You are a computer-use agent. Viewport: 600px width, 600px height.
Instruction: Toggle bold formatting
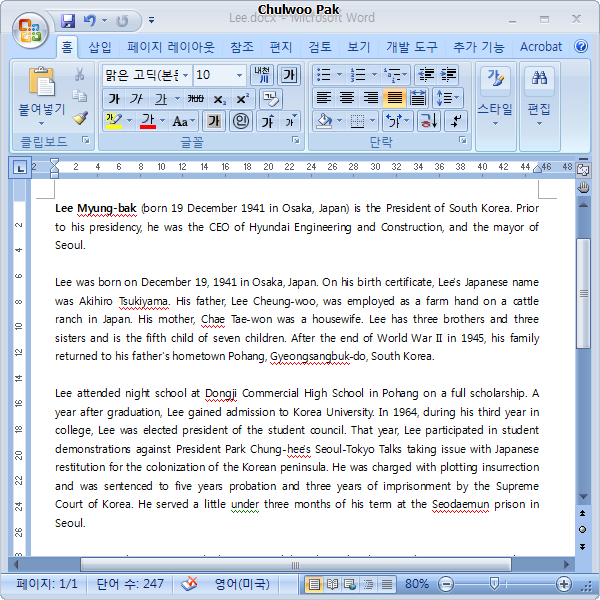114,99
